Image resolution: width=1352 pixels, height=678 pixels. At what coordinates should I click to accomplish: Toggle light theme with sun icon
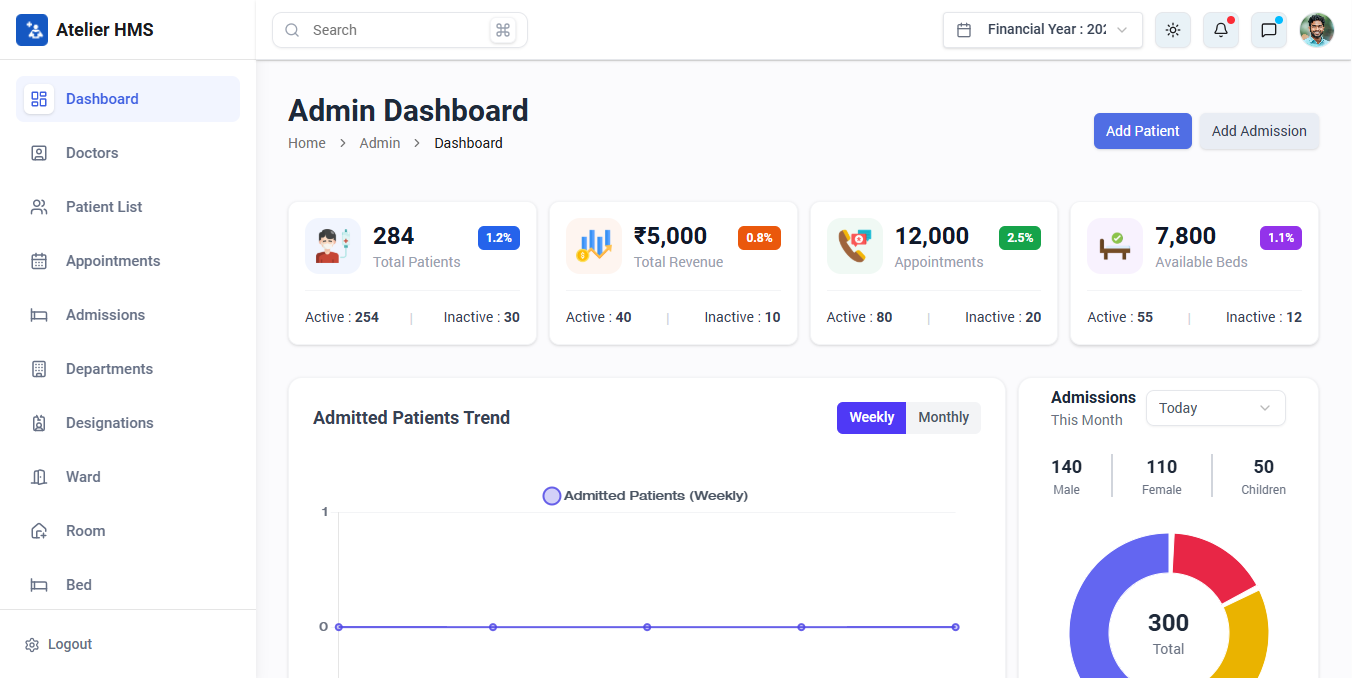pyautogui.click(x=1172, y=30)
